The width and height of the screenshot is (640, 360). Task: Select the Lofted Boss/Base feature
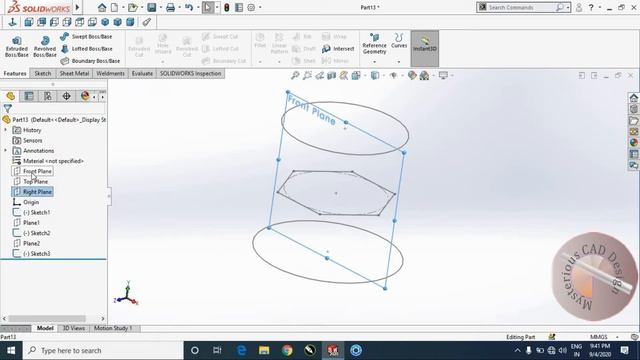click(86, 49)
